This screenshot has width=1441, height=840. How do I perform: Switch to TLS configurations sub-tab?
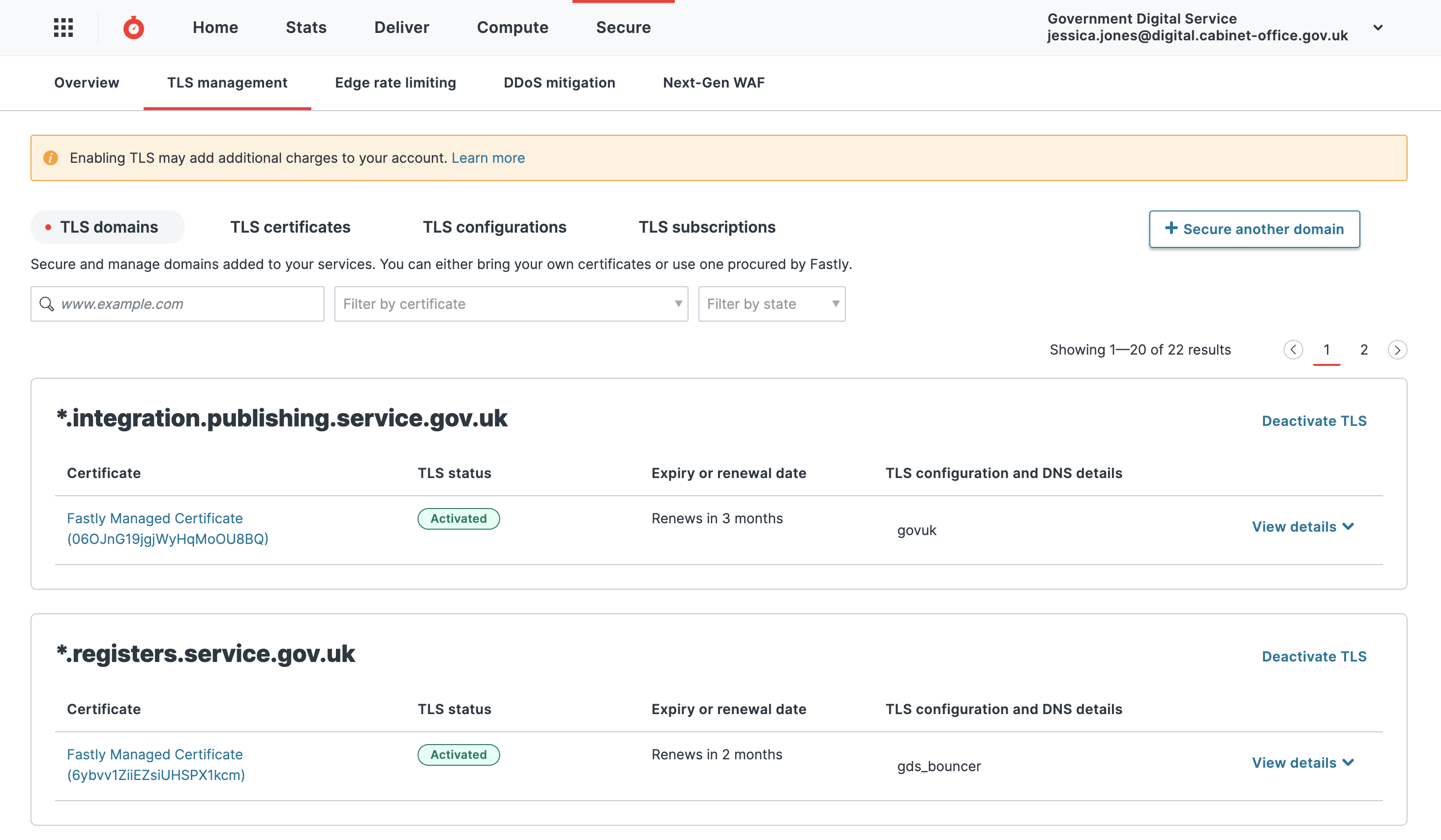tap(494, 227)
